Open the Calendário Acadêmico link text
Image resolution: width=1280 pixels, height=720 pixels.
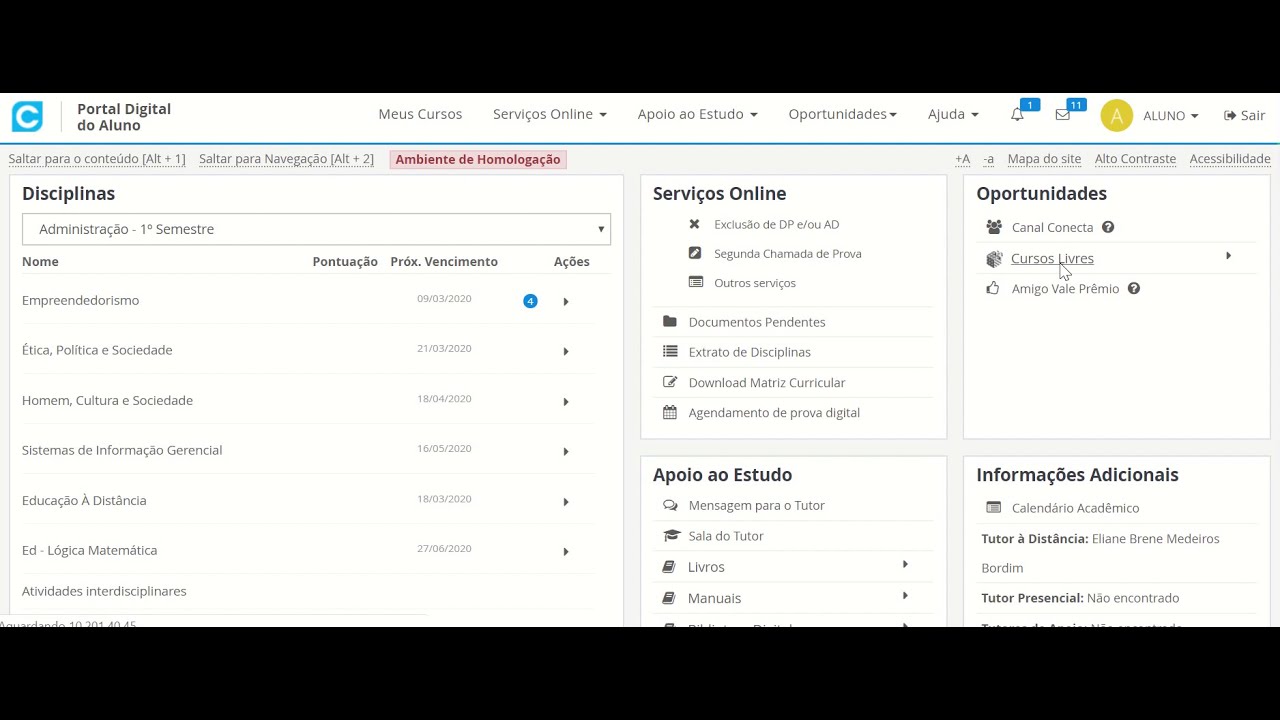click(1075, 508)
